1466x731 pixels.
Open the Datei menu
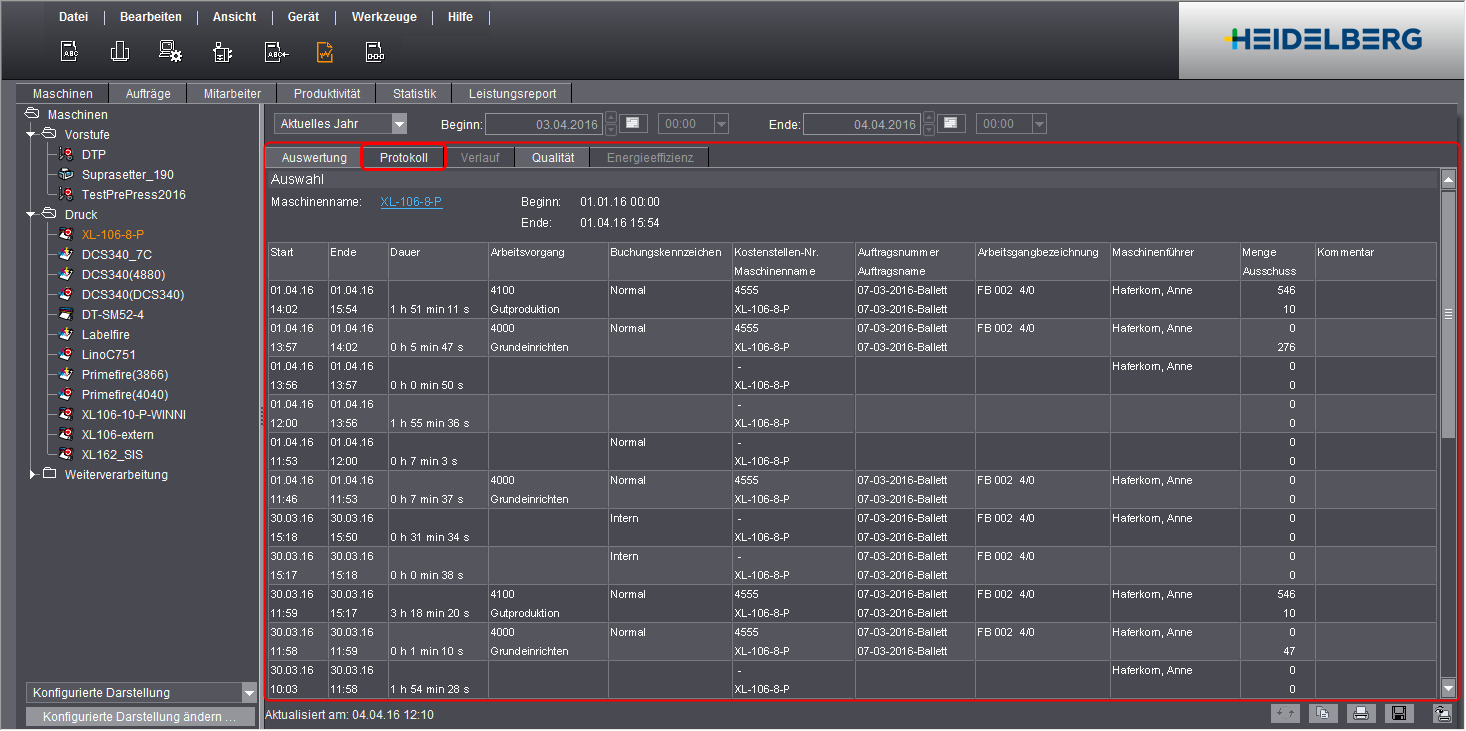pos(73,17)
